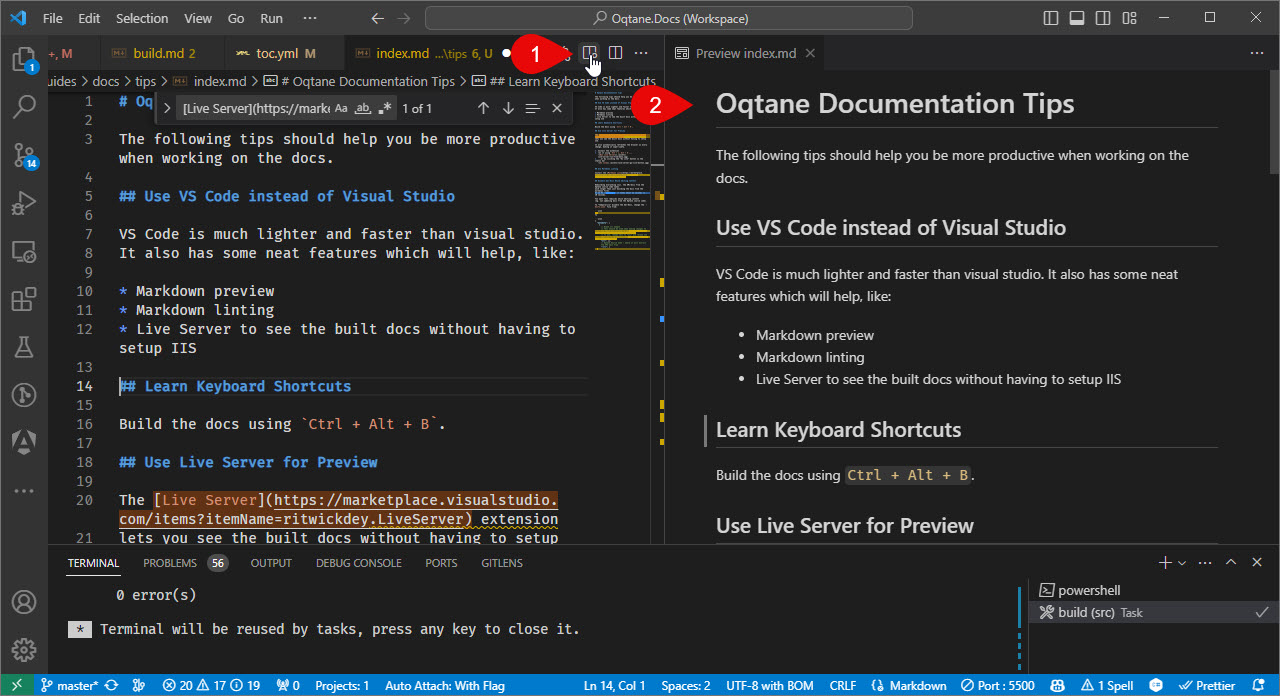
Task: Open the Search view in the activity bar
Action: click(x=24, y=107)
